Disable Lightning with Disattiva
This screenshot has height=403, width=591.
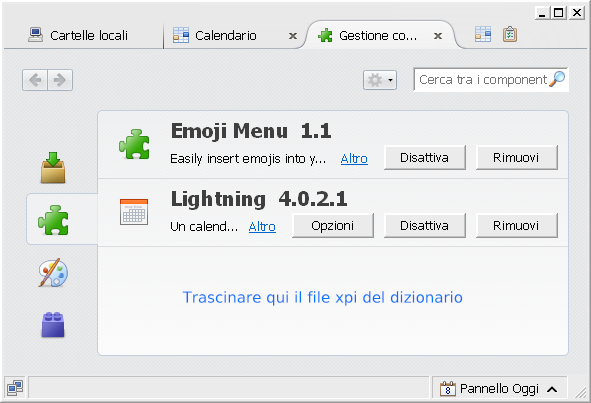(424, 225)
